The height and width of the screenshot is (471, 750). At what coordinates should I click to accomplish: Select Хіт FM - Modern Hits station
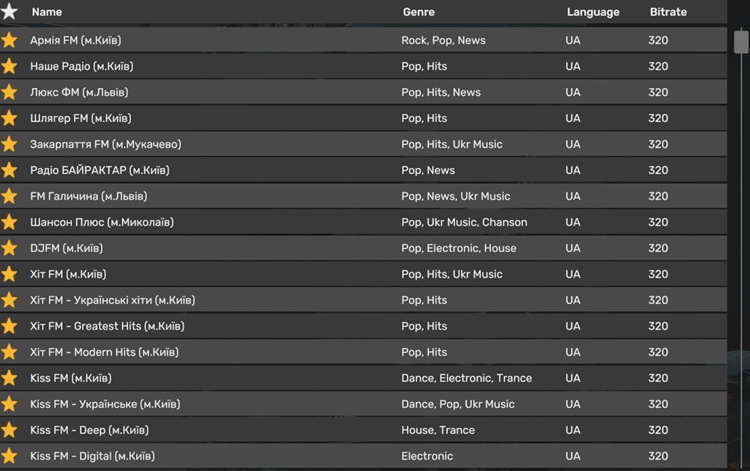click(104, 352)
